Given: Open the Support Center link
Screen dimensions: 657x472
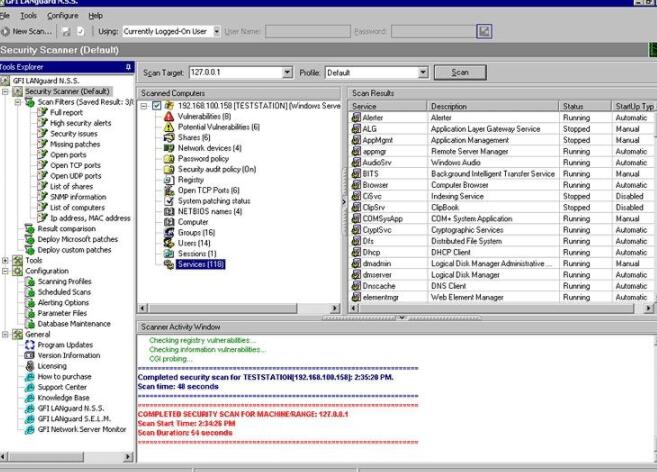Looking at the screenshot, I should coord(62,387).
